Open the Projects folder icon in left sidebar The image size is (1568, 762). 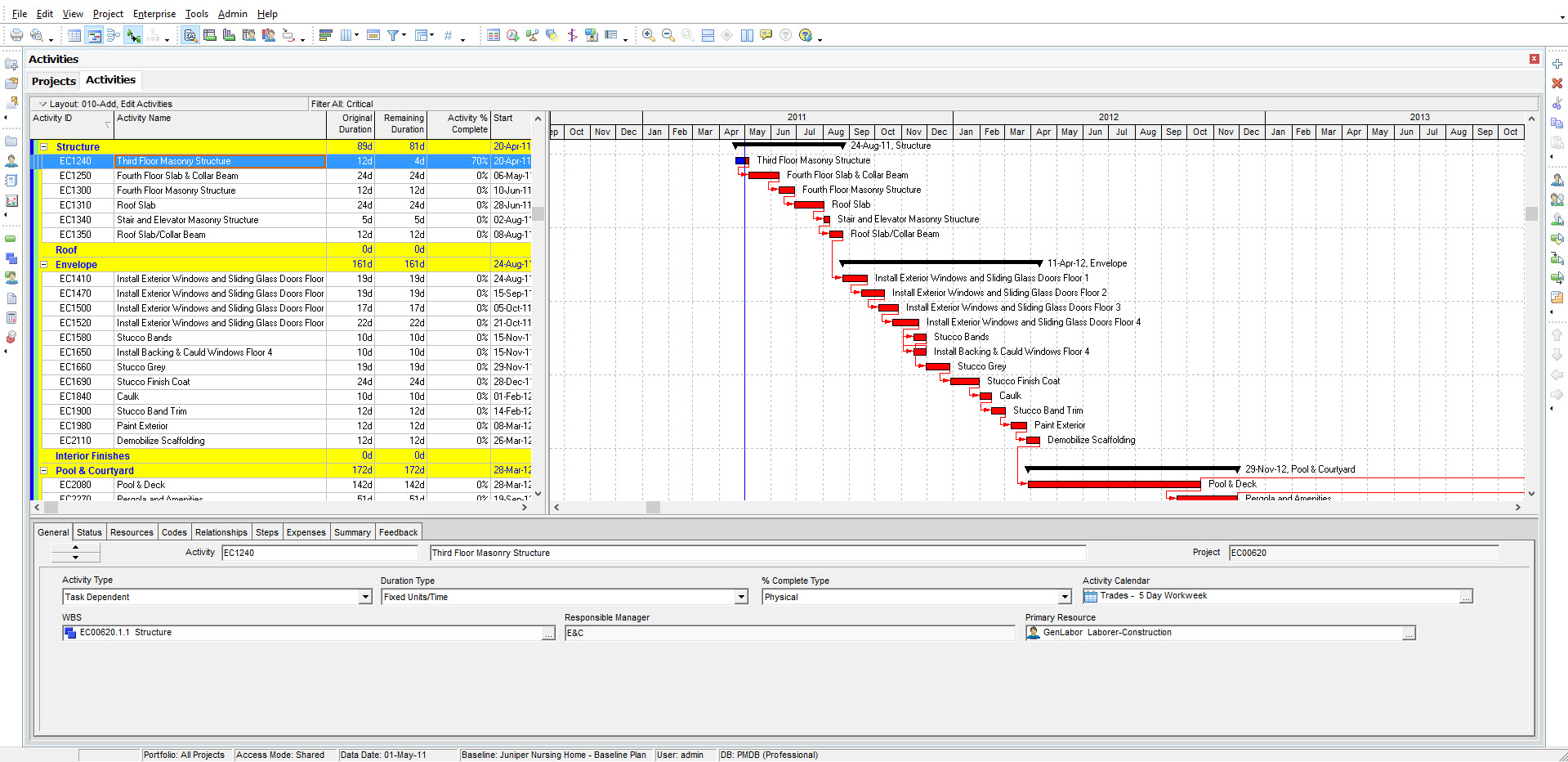11,141
